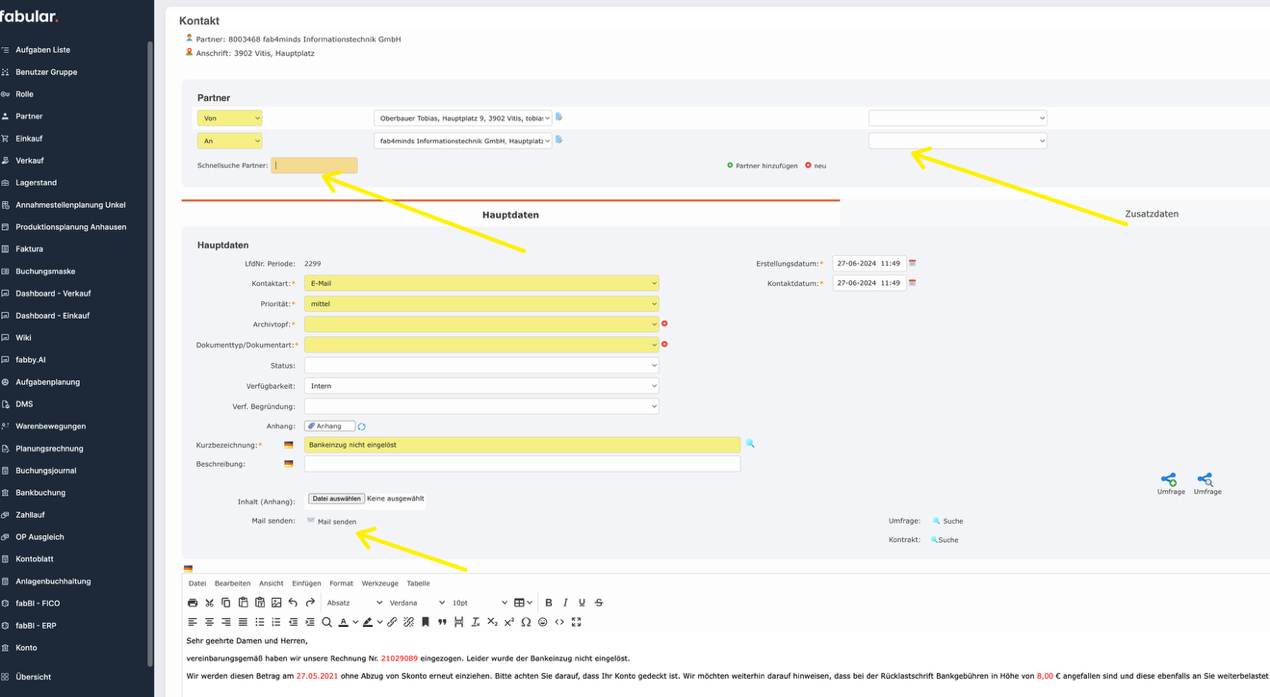Image resolution: width=1270 pixels, height=697 pixels.
Task: Switch to the Zusatzdaten tab
Action: (x=1150, y=213)
